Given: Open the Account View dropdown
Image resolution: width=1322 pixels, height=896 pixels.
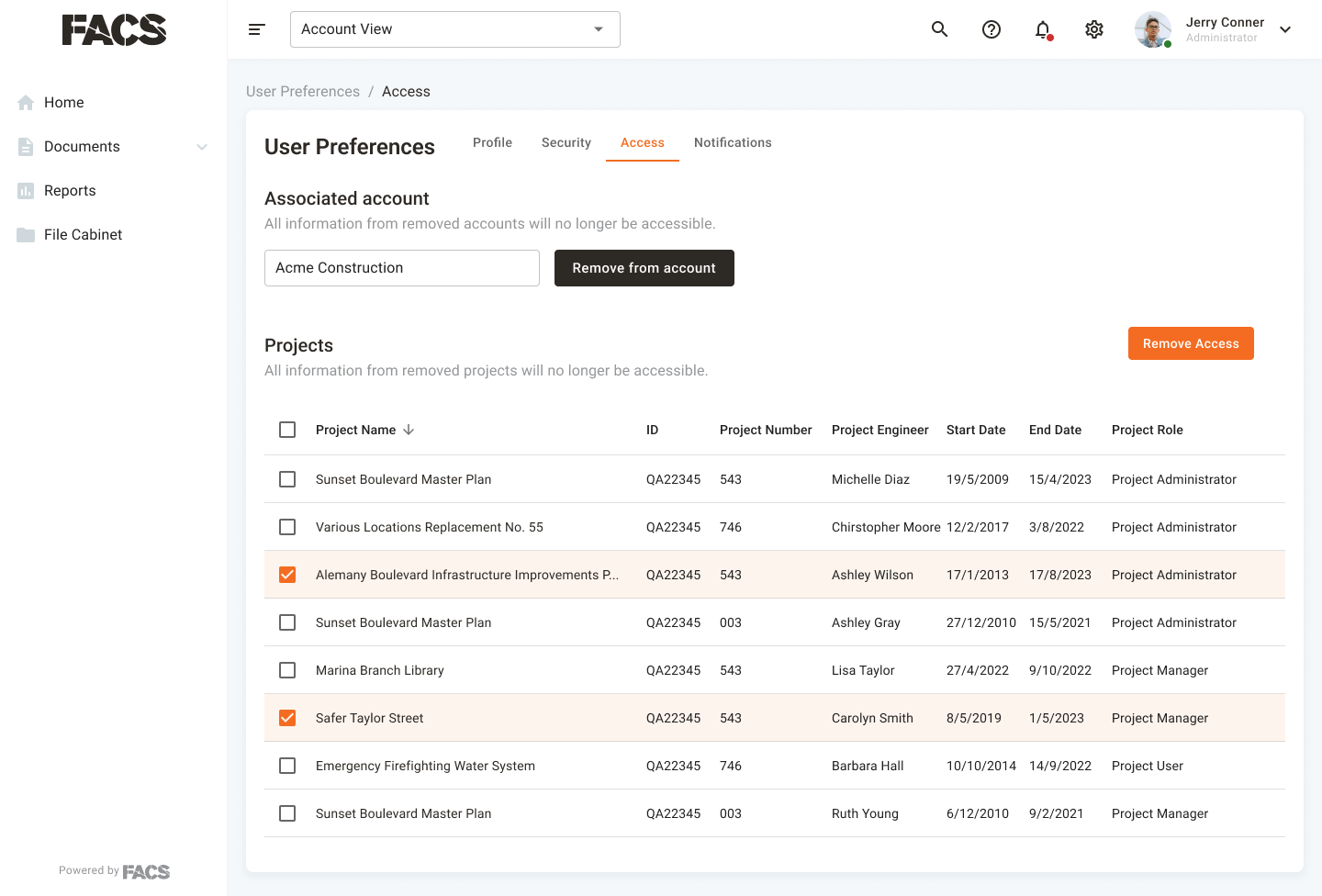Looking at the screenshot, I should point(455,29).
